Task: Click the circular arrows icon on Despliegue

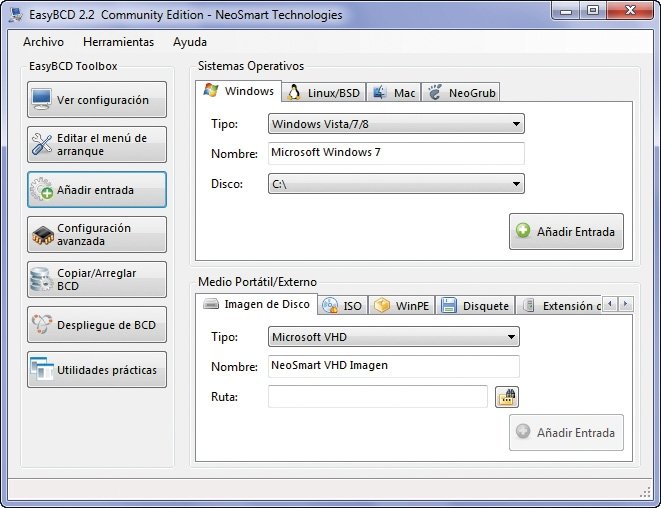Action: [x=42, y=324]
